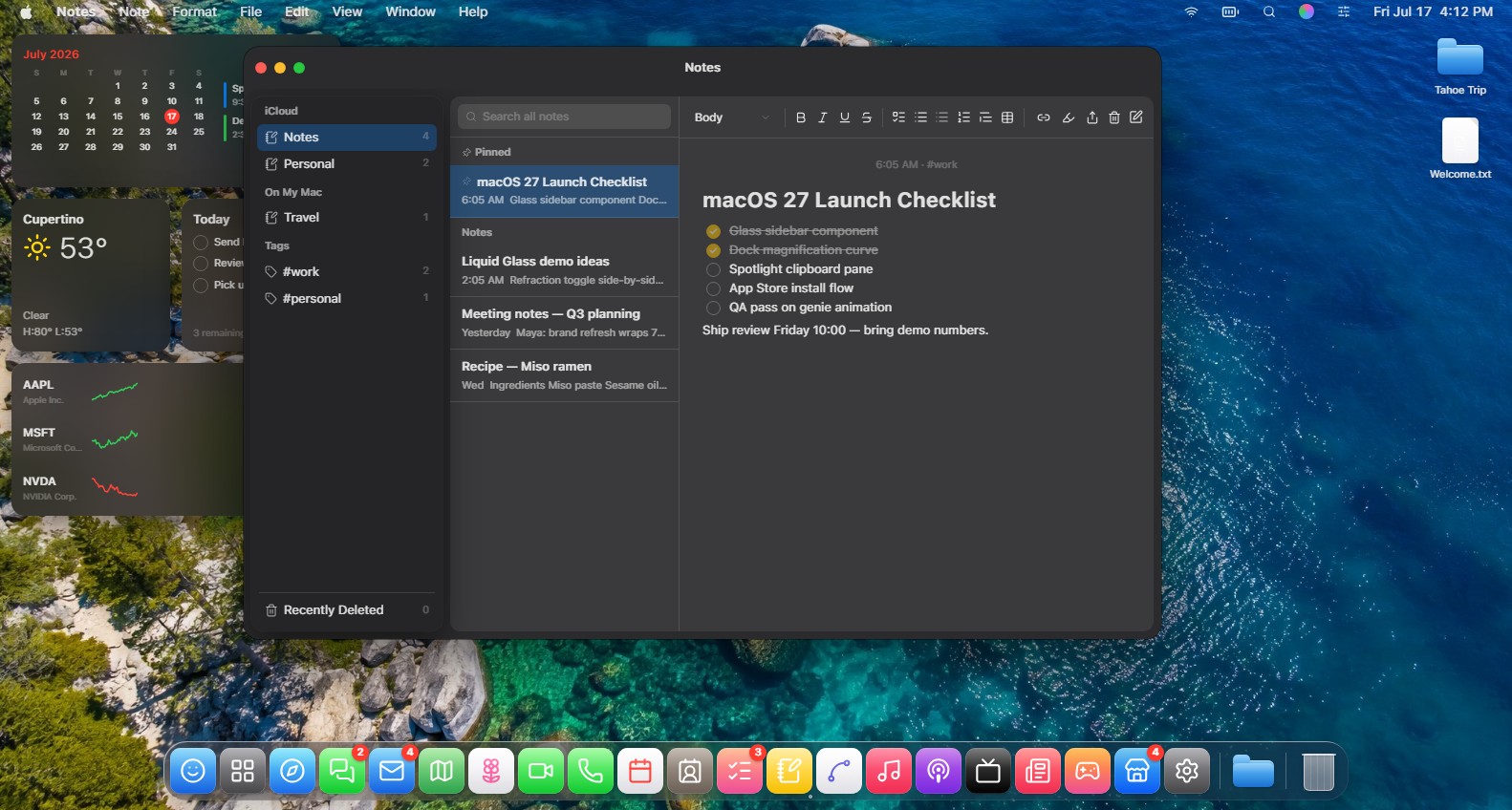Open Spotlight search in the menu bar
The image size is (1512, 810).
[1269, 11]
